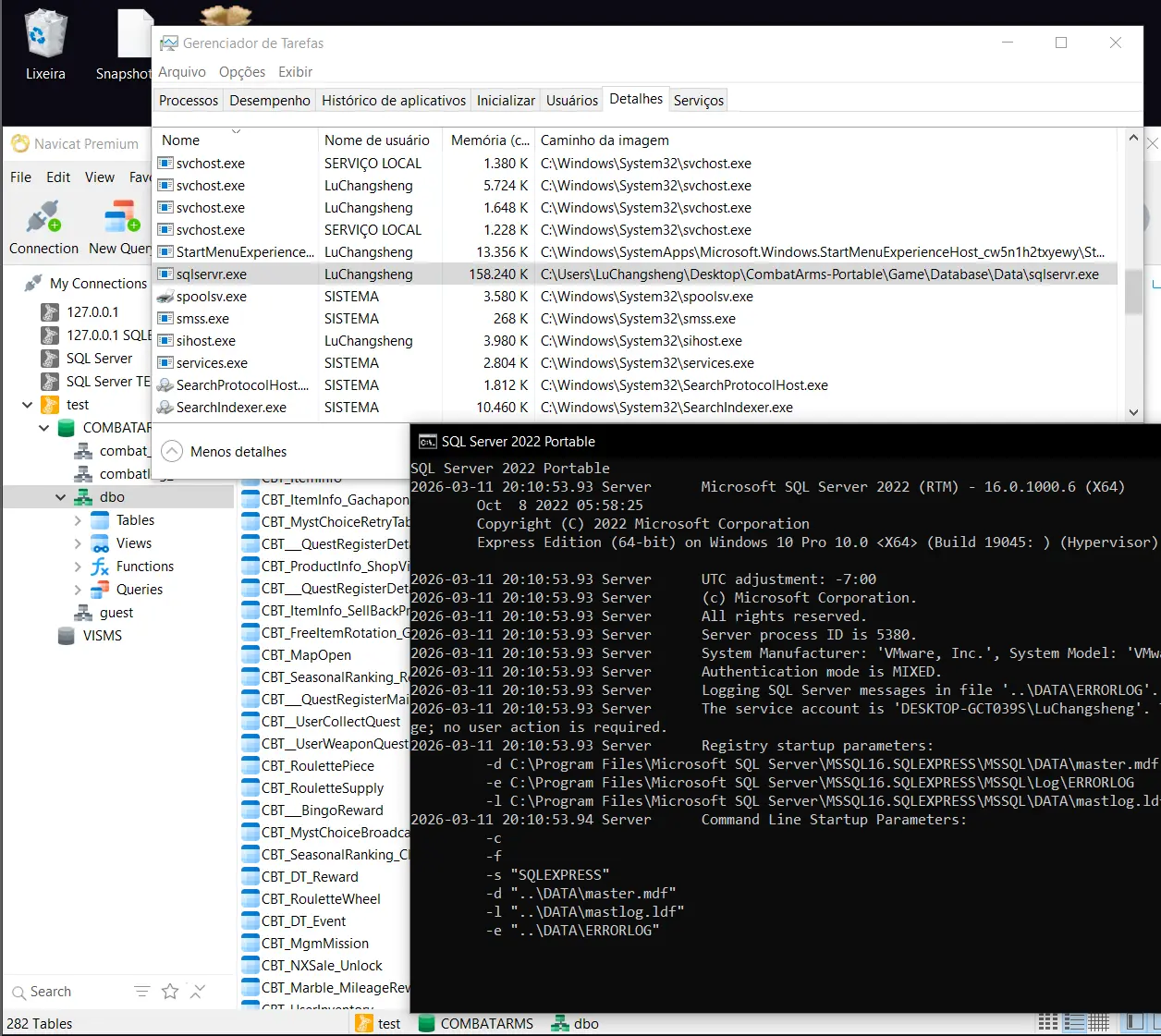Image resolution: width=1161 pixels, height=1036 pixels.
Task: Switch to the Serviços tab
Action: (699, 100)
